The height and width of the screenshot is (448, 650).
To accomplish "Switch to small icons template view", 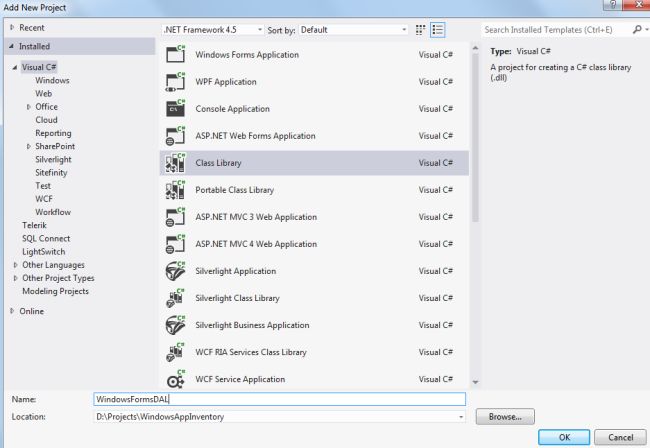I will (x=420, y=30).
